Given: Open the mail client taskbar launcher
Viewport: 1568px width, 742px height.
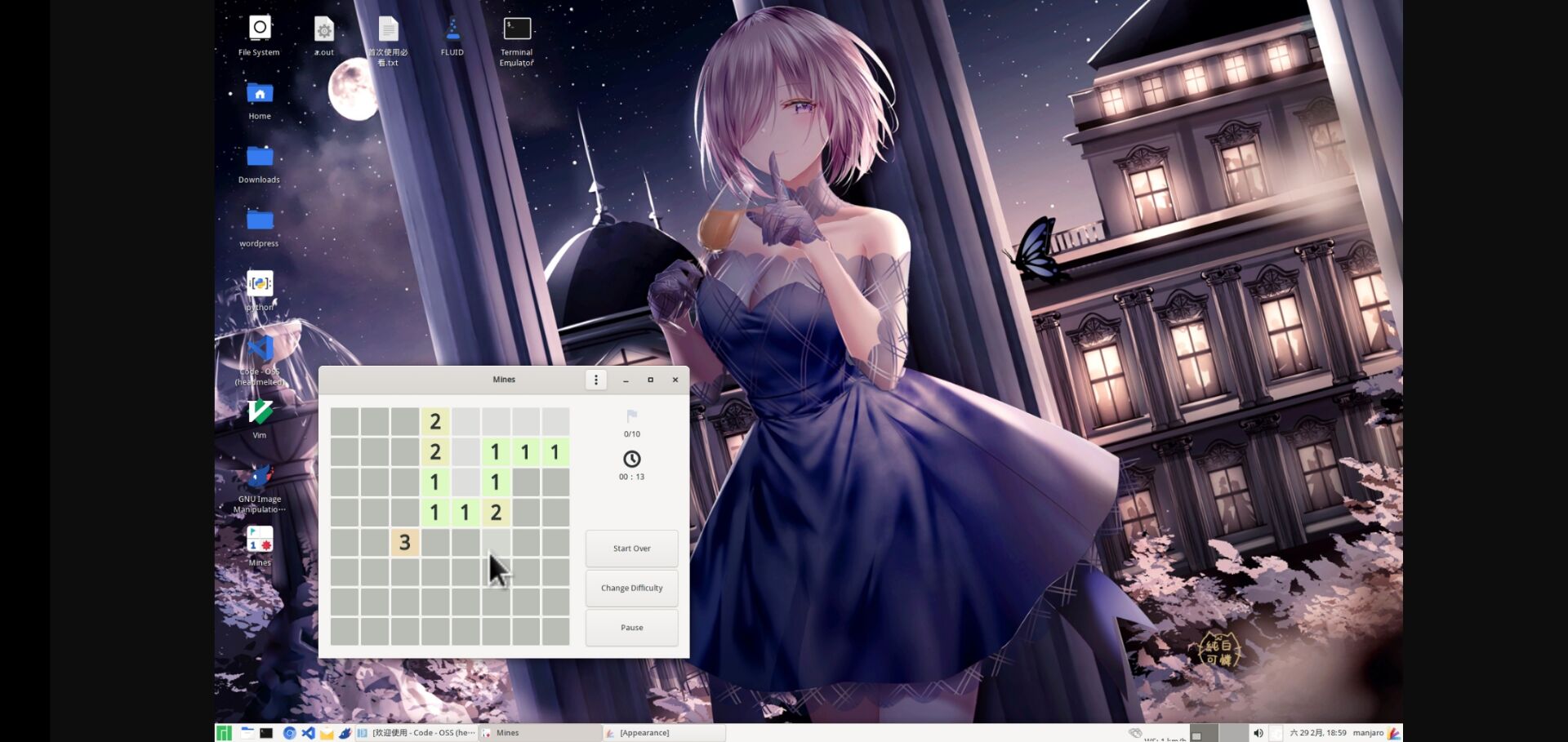Looking at the screenshot, I should pyautogui.click(x=327, y=733).
